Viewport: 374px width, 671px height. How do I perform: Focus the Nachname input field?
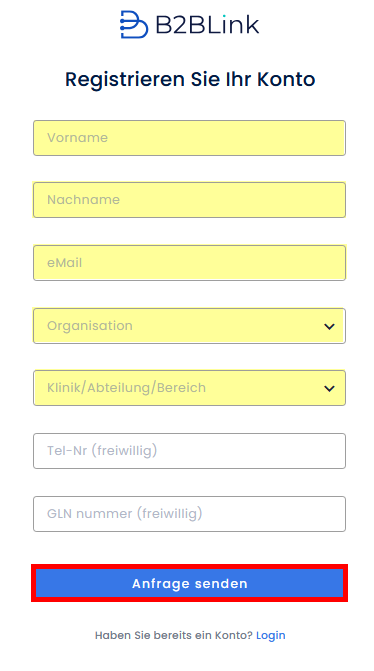189,200
